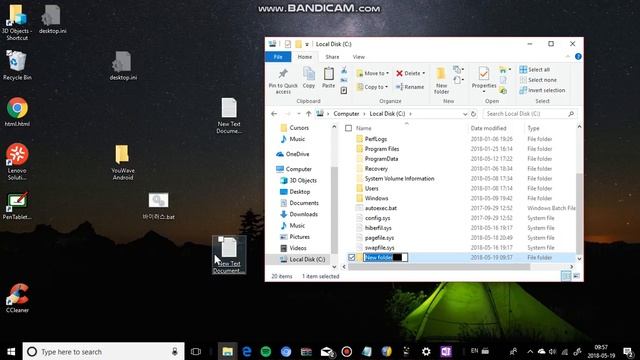Image resolution: width=640 pixels, height=360 pixels.
Task: Select the Windows folder
Action: (x=376, y=198)
